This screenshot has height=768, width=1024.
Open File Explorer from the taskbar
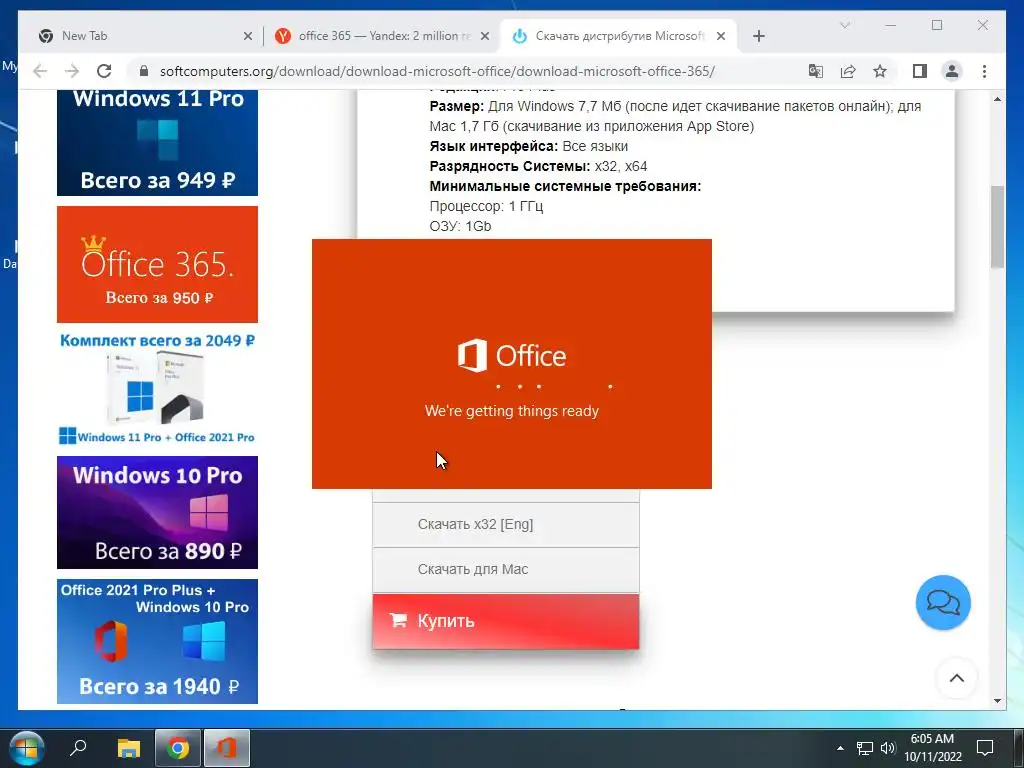coord(129,748)
